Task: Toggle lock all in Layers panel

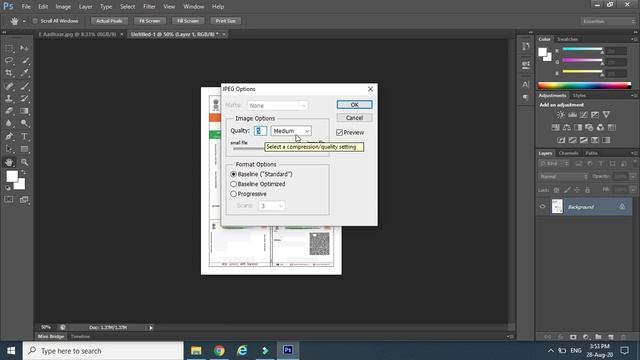Action: [587, 190]
